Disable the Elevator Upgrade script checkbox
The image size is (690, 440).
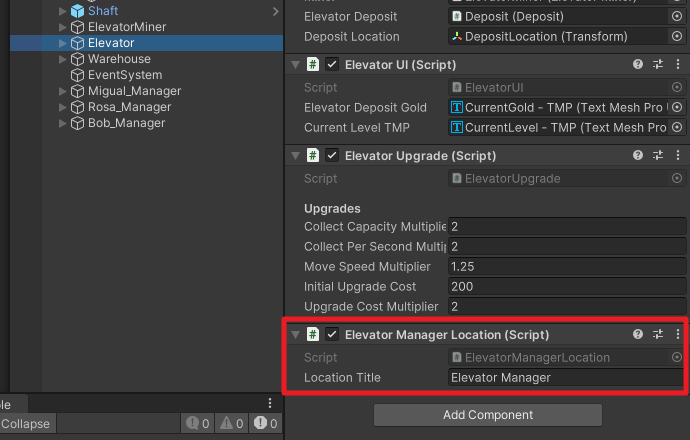coord(332,155)
